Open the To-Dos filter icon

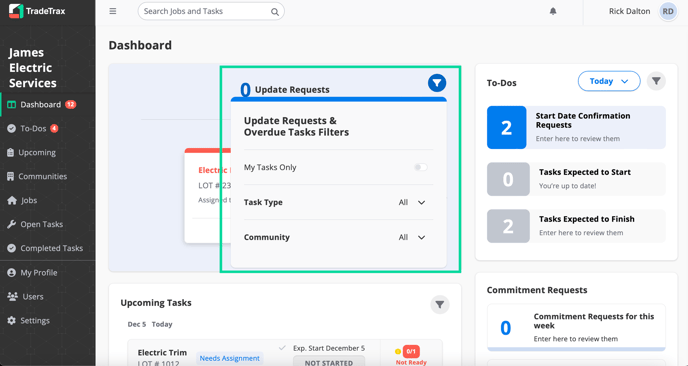click(656, 81)
